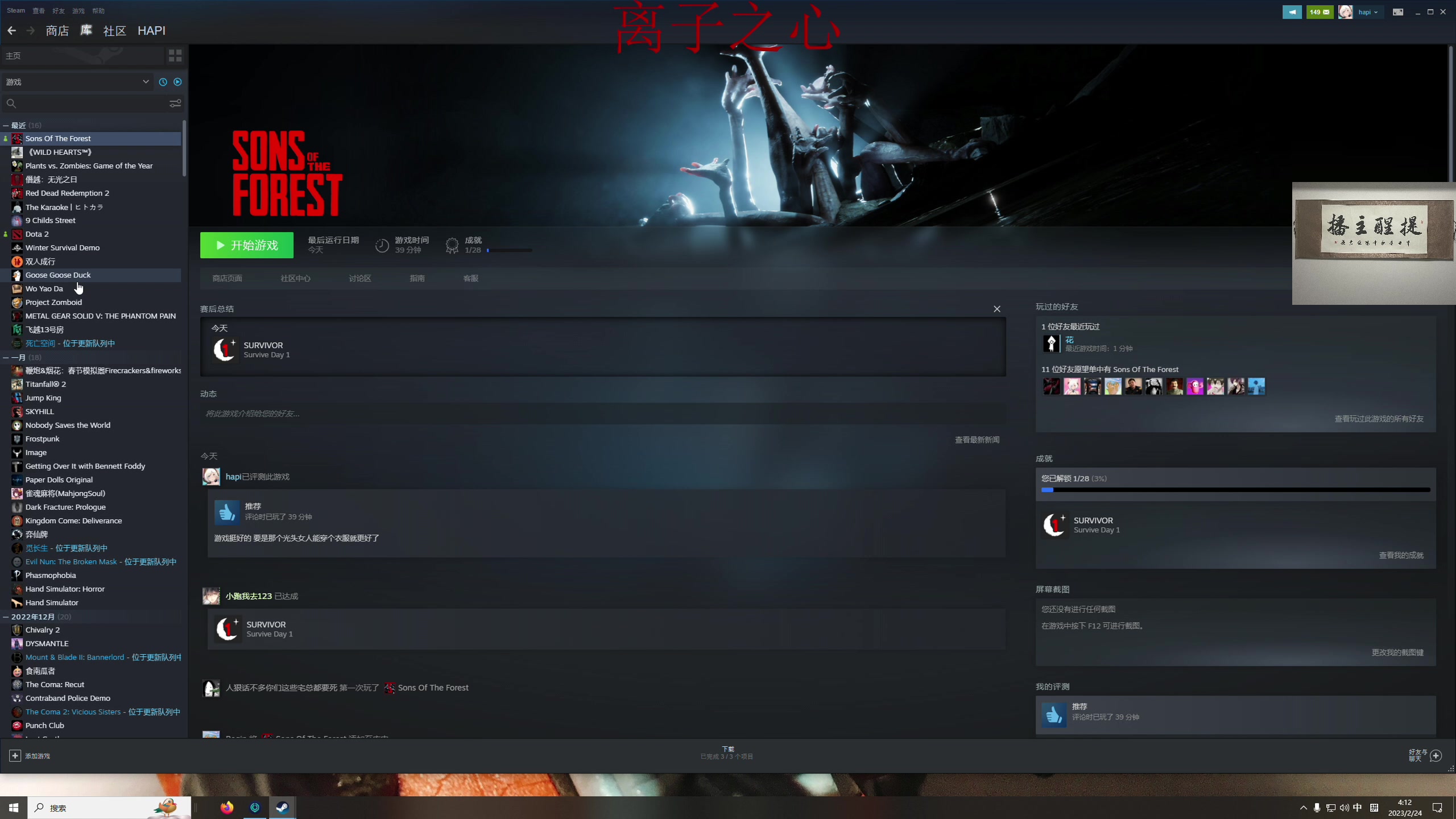Expand the hapi account dropdown
Viewport: 1456px width, 819px height.
click(x=1368, y=12)
